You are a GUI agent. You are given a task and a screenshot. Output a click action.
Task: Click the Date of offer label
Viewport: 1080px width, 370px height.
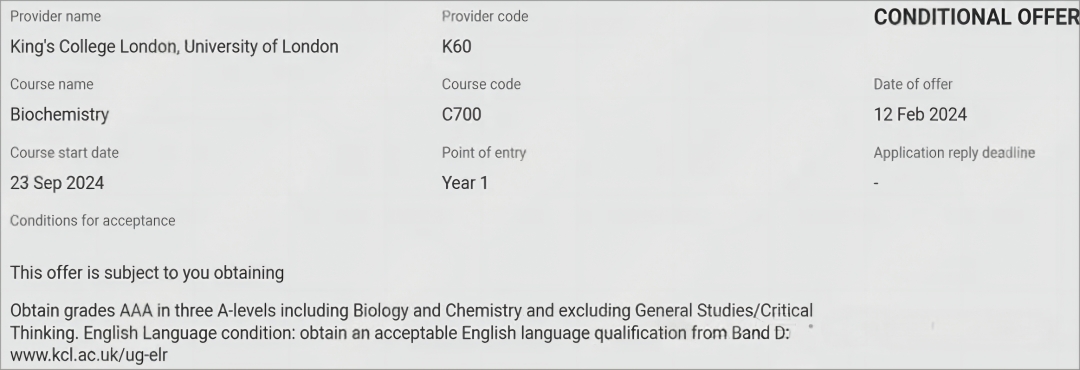[913, 84]
